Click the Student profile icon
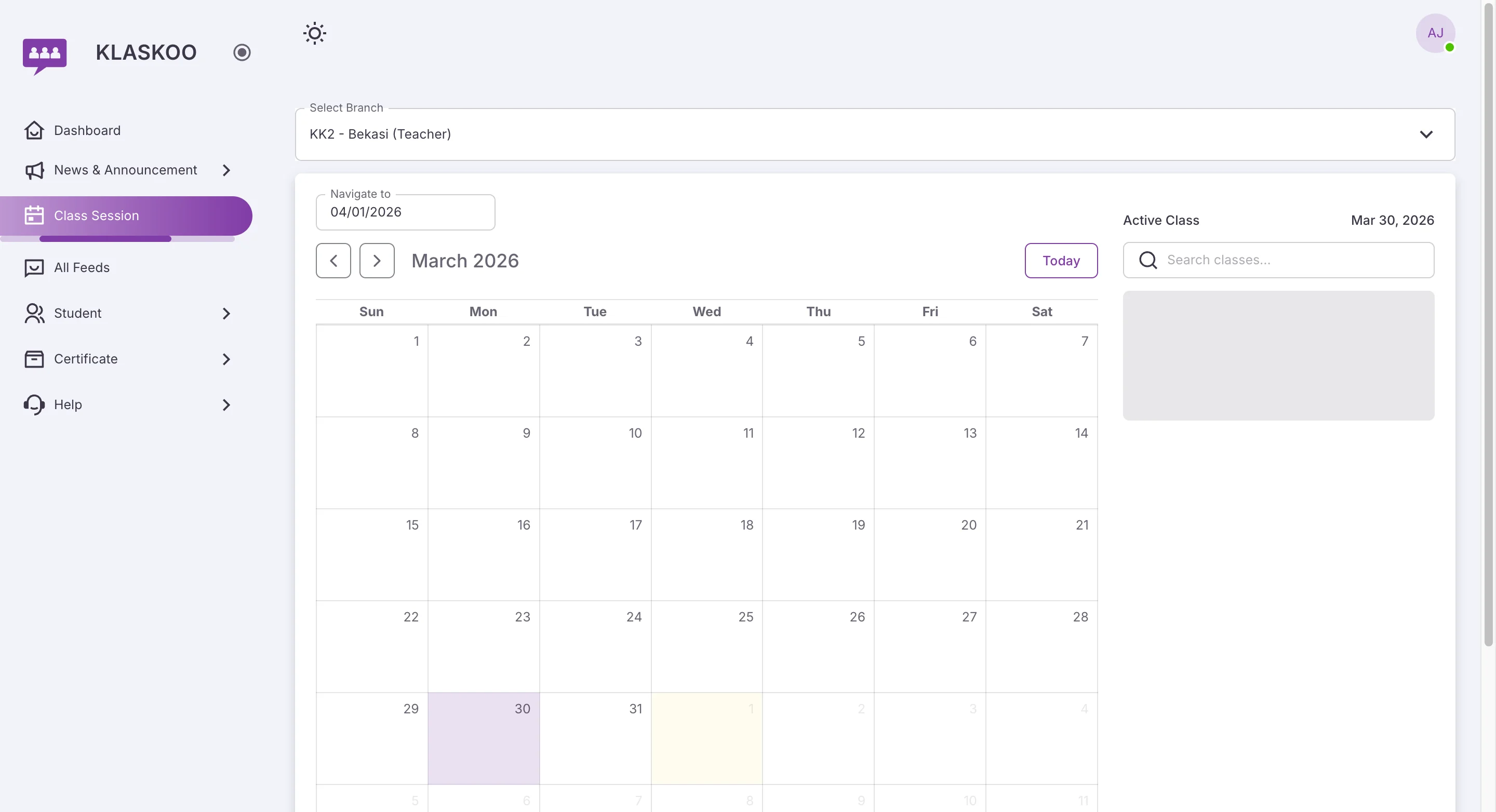Viewport: 1496px width, 812px height. pos(34,313)
